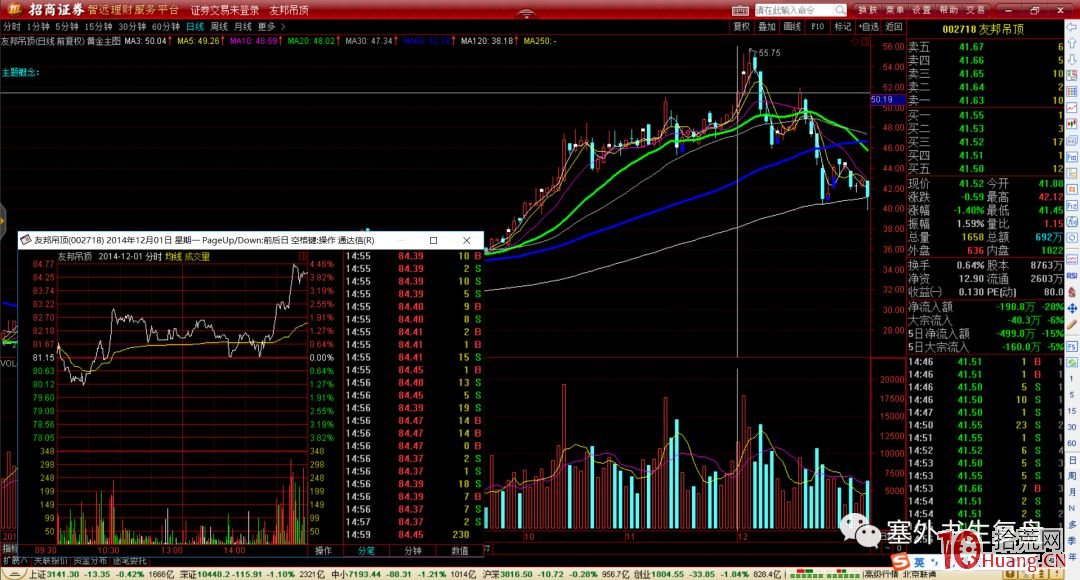Image resolution: width=1080 pixels, height=580 pixels.
Task: Expand the 更多 period options
Action: (x=271, y=26)
